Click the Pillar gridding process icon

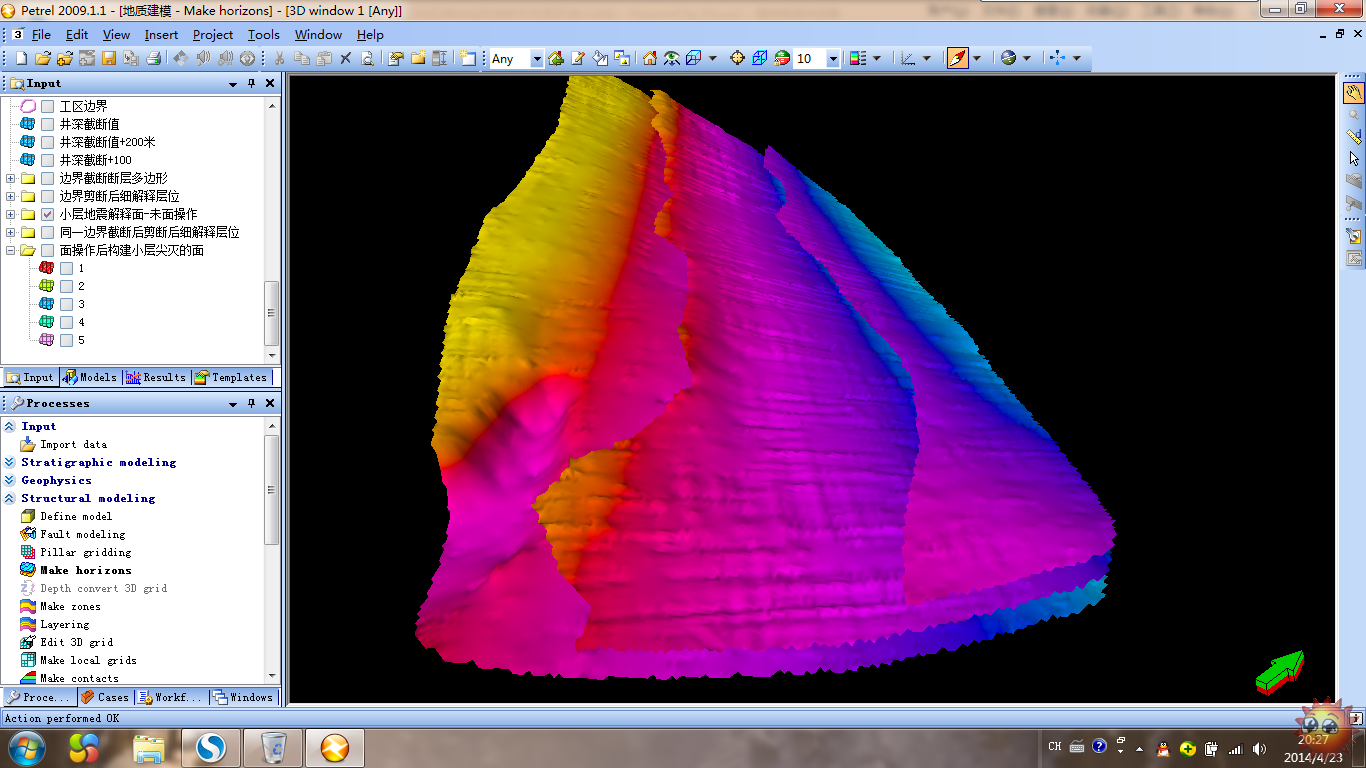[x=28, y=552]
